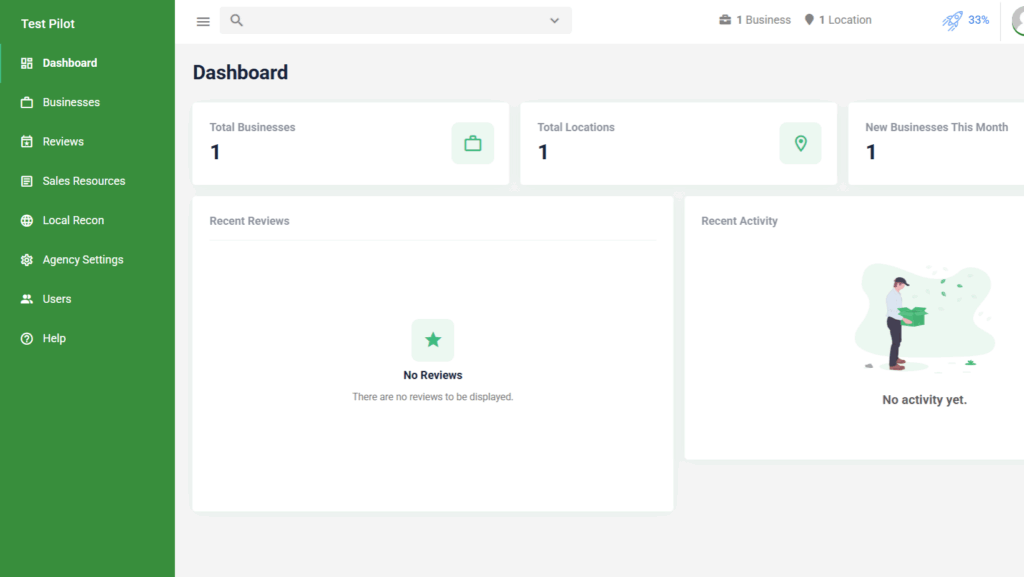The height and width of the screenshot is (577, 1024).
Task: Click the 1 Location header link
Action: (x=839, y=20)
